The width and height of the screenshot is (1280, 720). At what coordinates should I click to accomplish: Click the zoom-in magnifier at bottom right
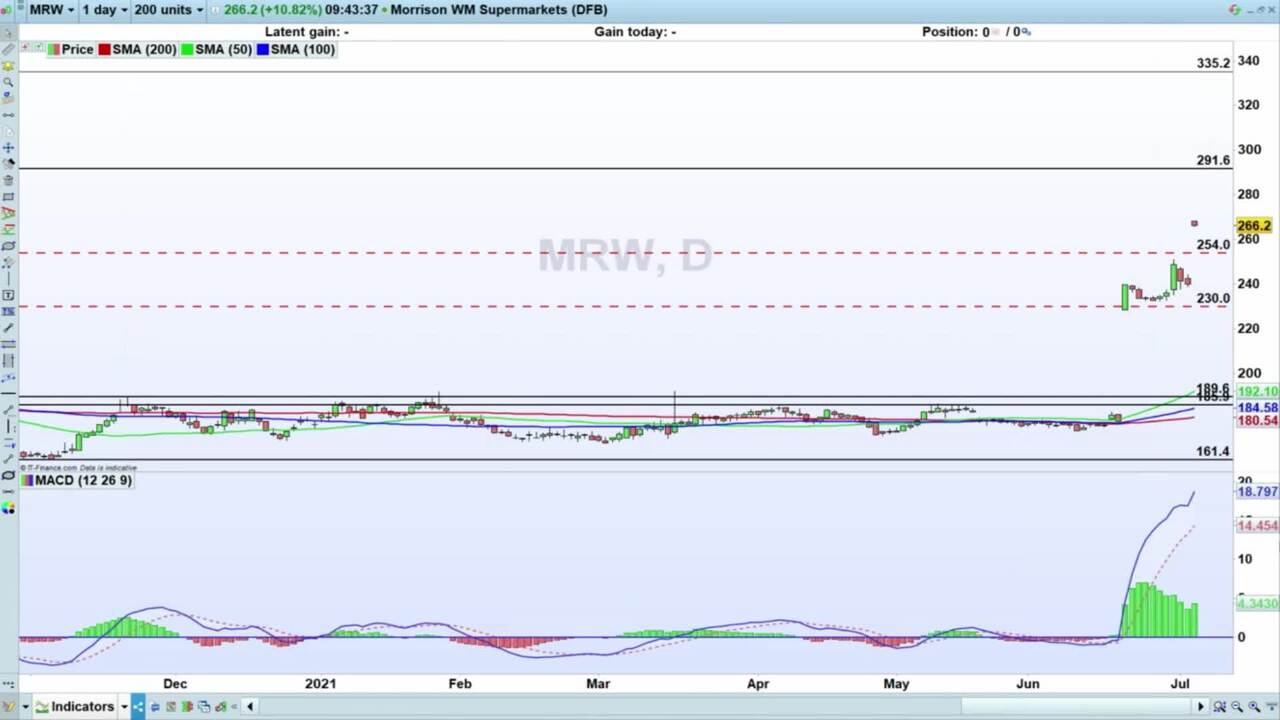pyautogui.click(x=1254, y=707)
